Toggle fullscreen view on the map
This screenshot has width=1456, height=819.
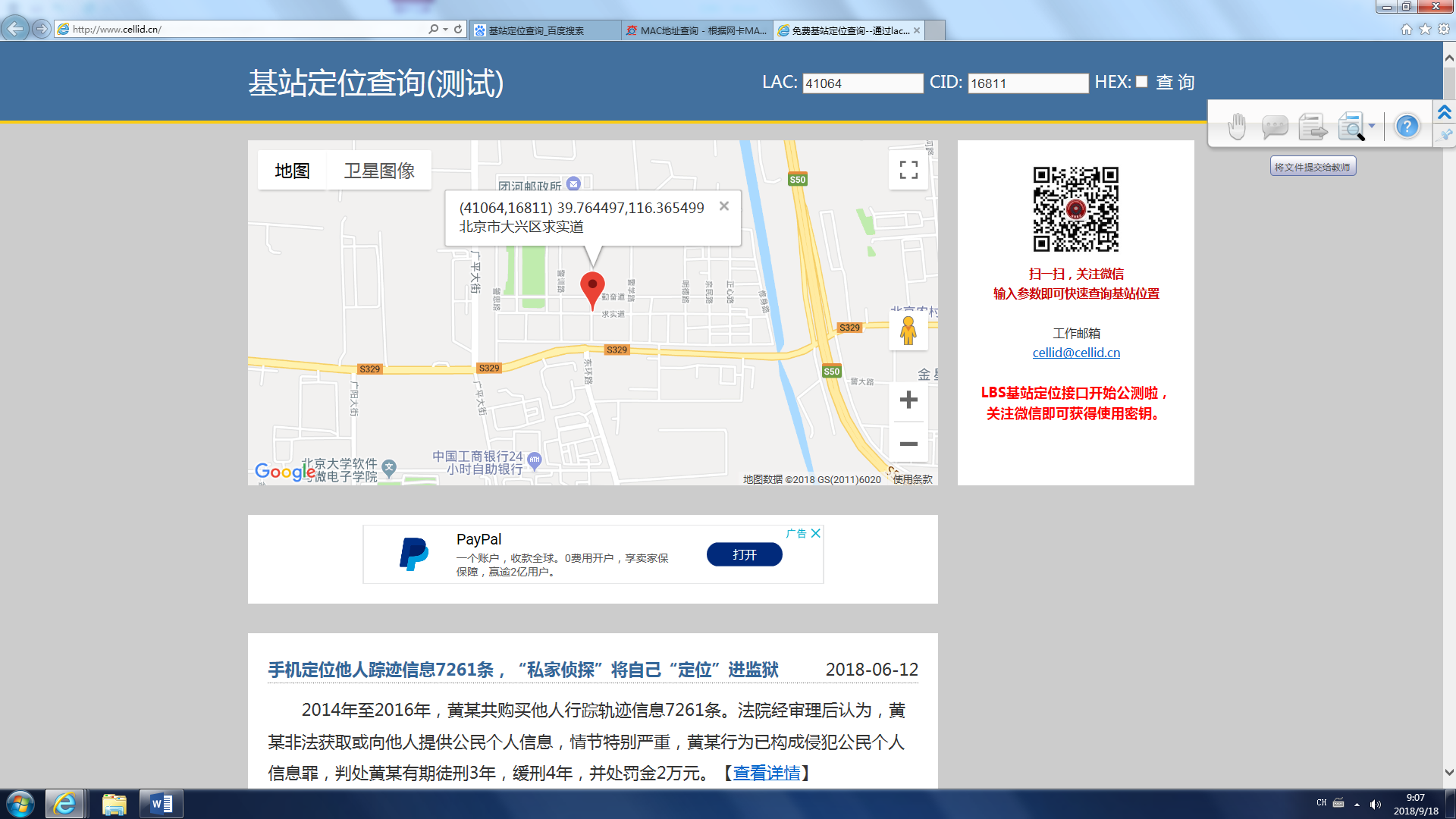tap(908, 170)
